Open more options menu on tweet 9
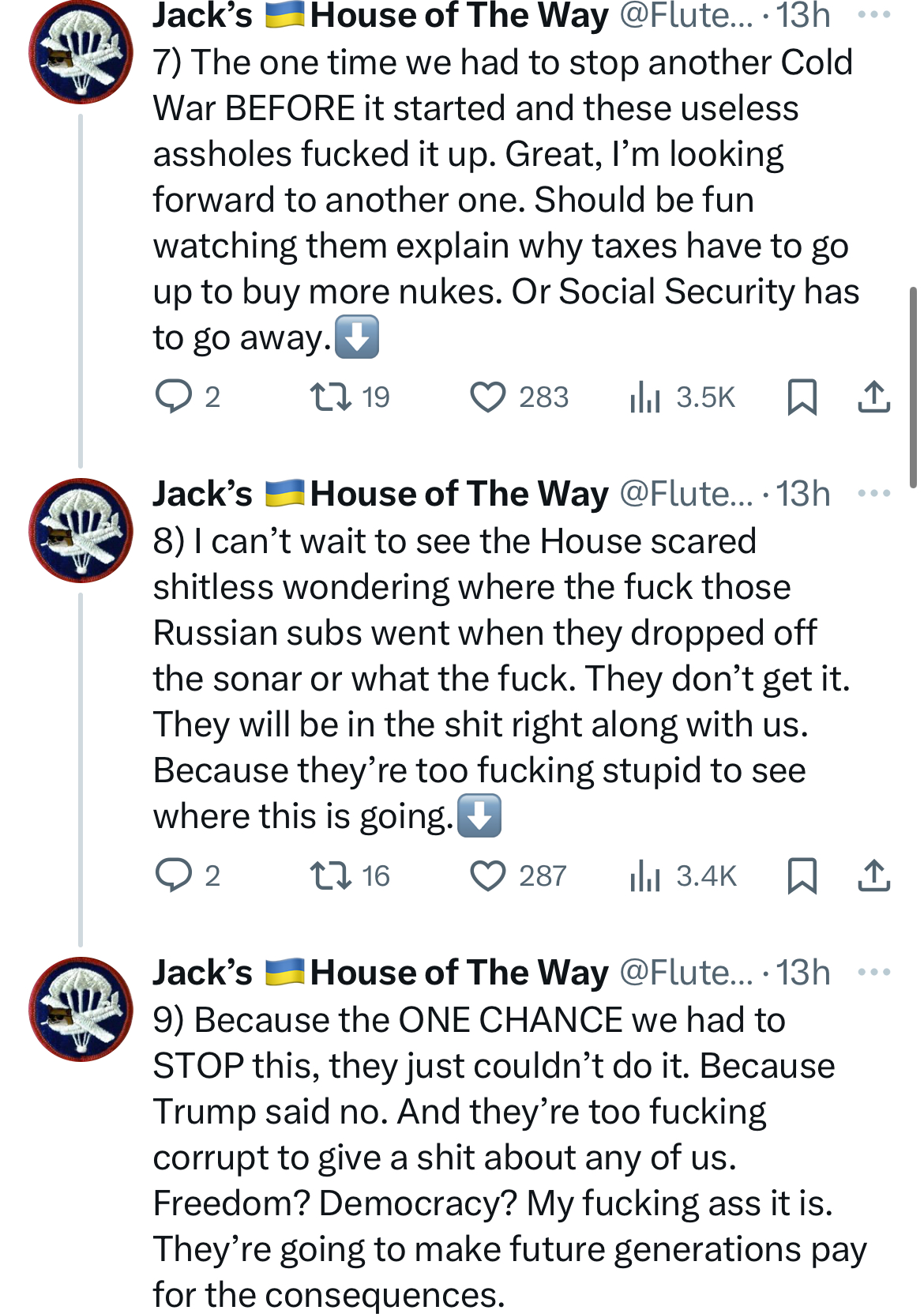Image resolution: width=924 pixels, height=1314 pixels. pos(873,973)
